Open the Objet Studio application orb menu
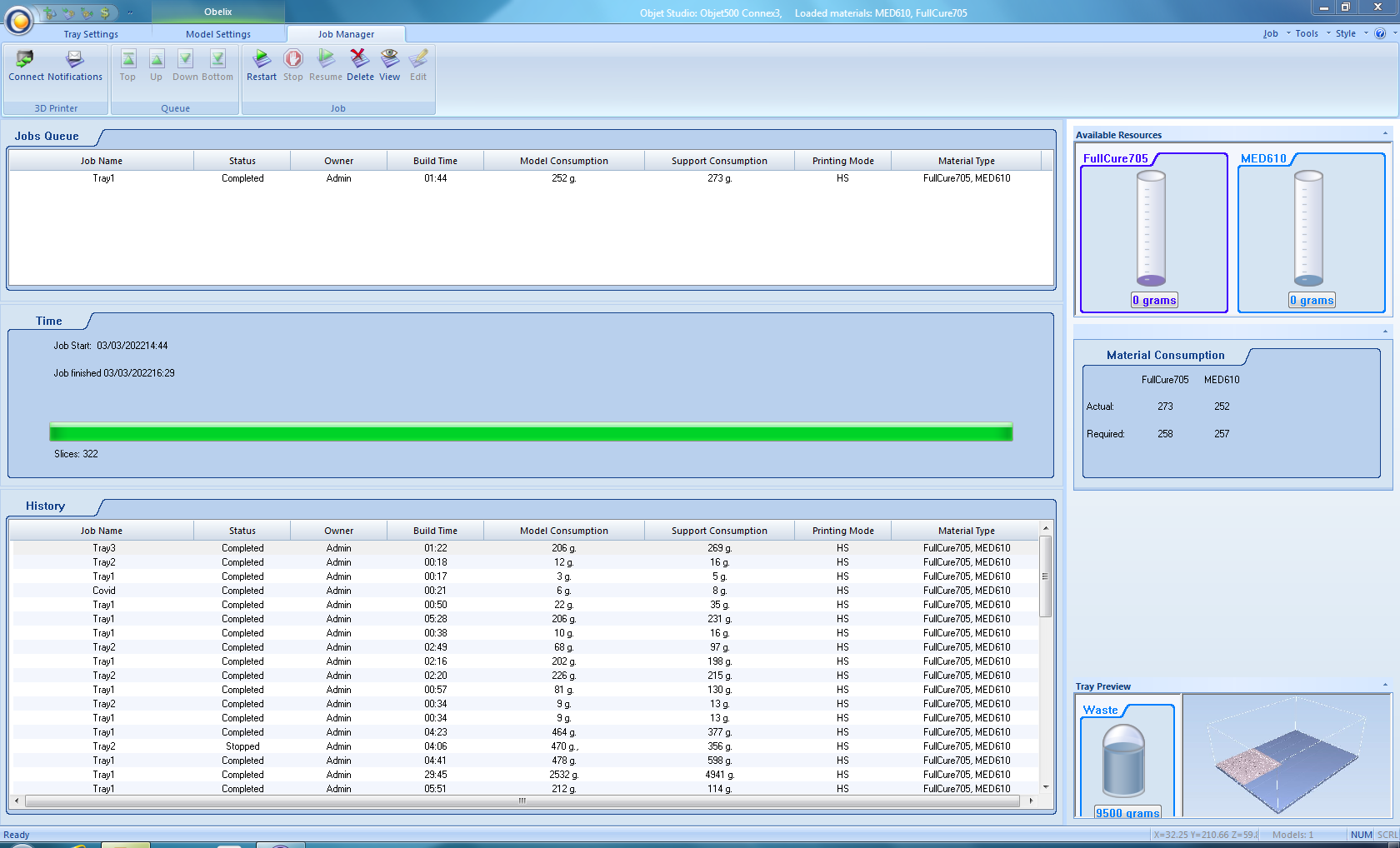This screenshot has width=1400, height=848. point(19,20)
